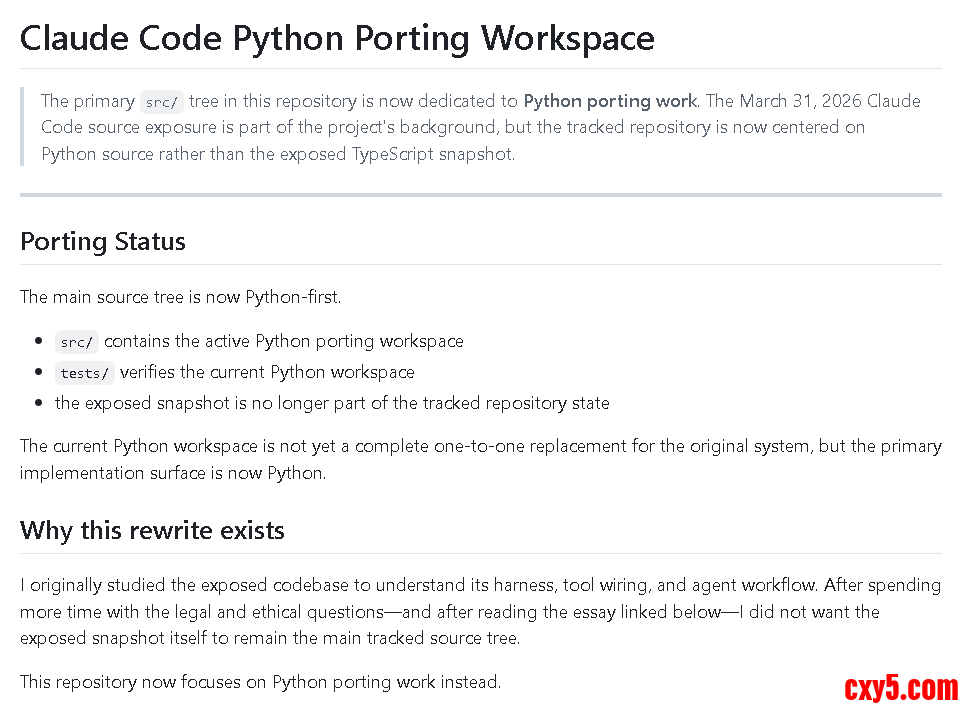
Task: Click the bullet about the exposed snapshot
Action: coord(332,403)
